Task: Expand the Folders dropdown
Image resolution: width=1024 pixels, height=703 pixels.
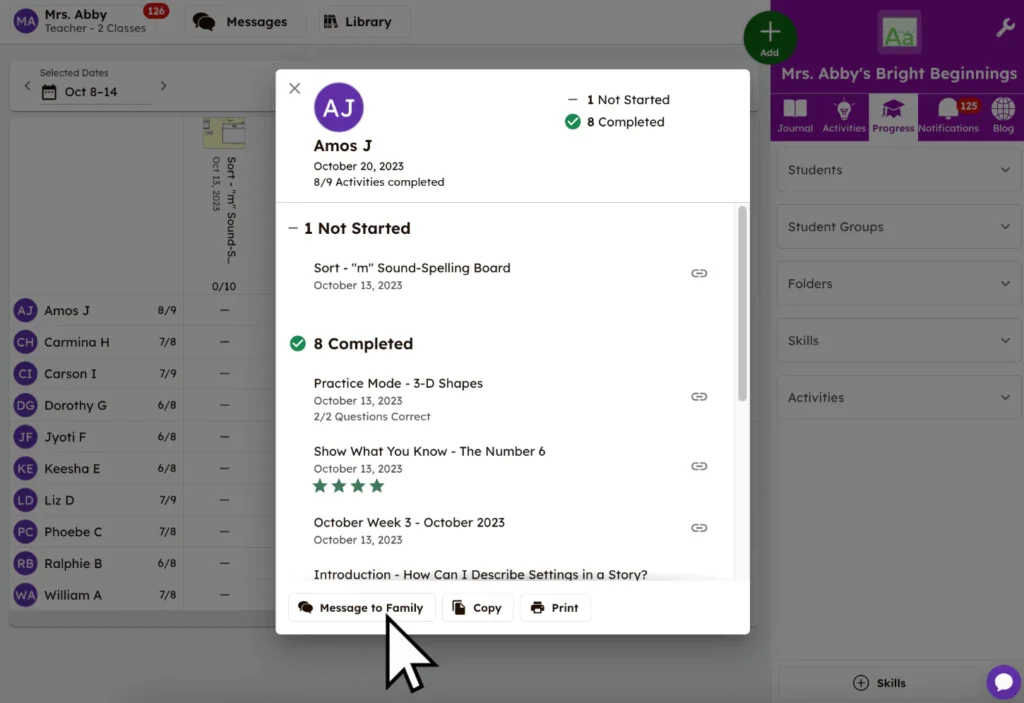Action: (x=899, y=284)
